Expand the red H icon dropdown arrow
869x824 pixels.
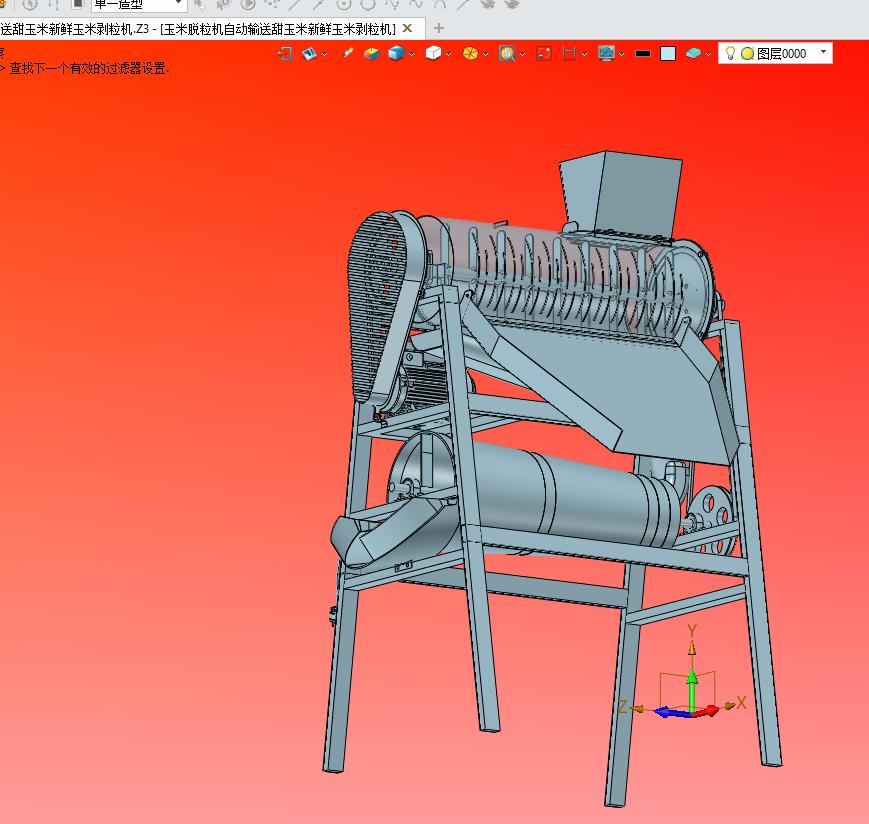(x=584, y=54)
